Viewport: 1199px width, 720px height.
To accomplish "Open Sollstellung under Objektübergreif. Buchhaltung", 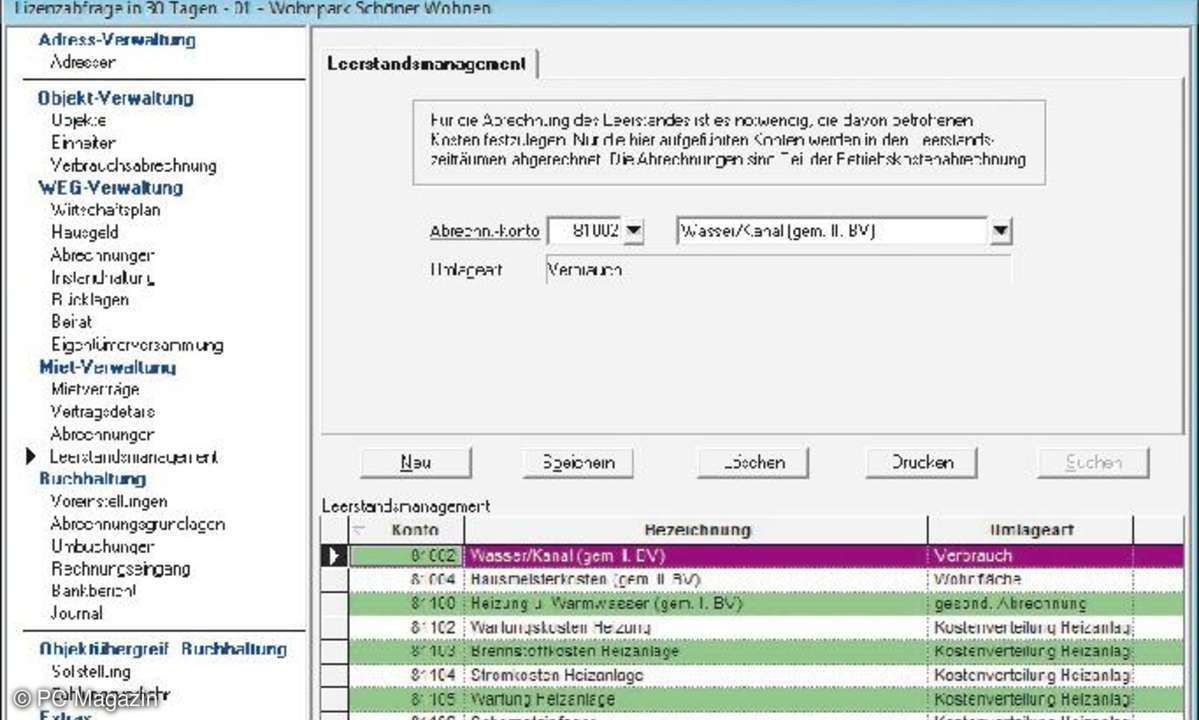I will [91, 671].
